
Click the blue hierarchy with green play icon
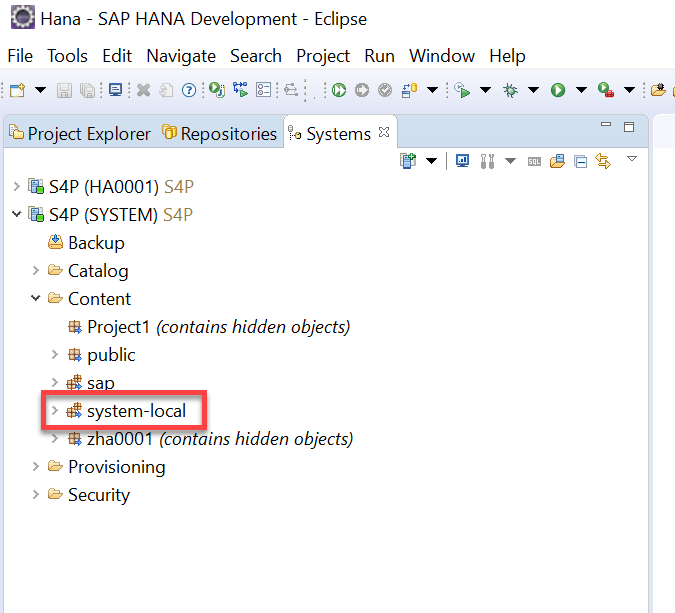tap(240, 90)
